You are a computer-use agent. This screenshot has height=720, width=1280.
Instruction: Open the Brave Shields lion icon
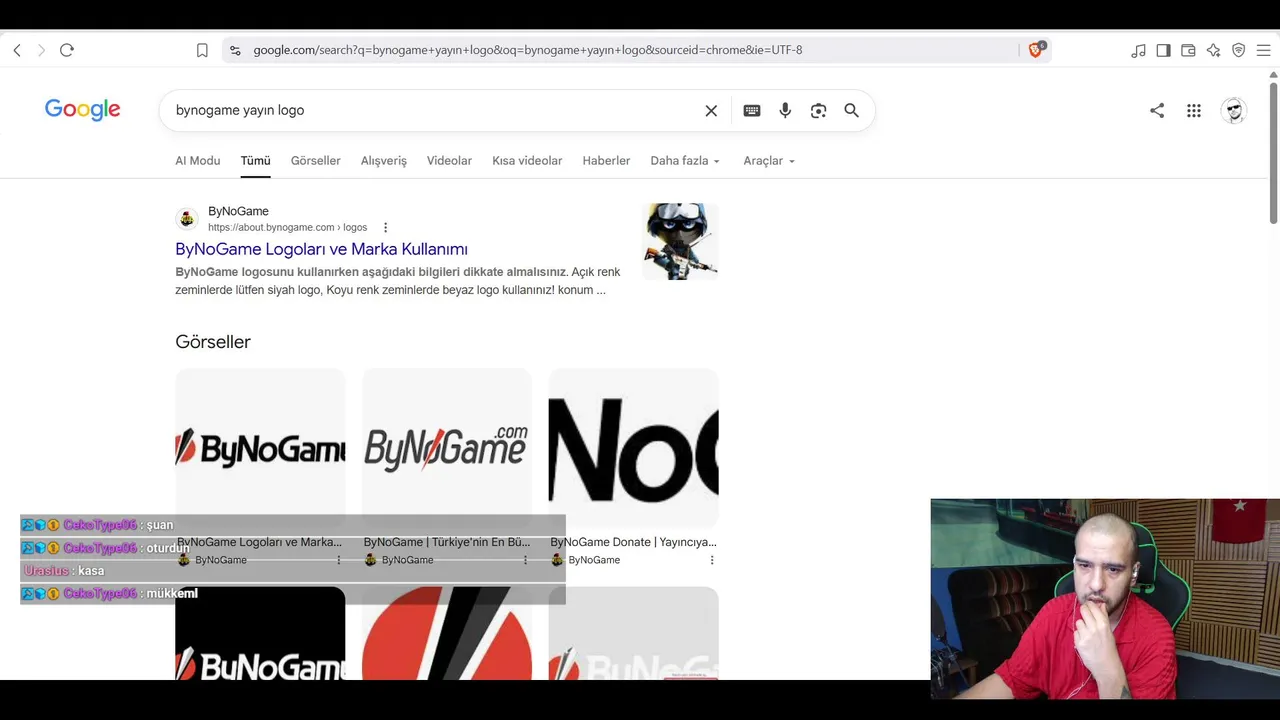[1036, 49]
